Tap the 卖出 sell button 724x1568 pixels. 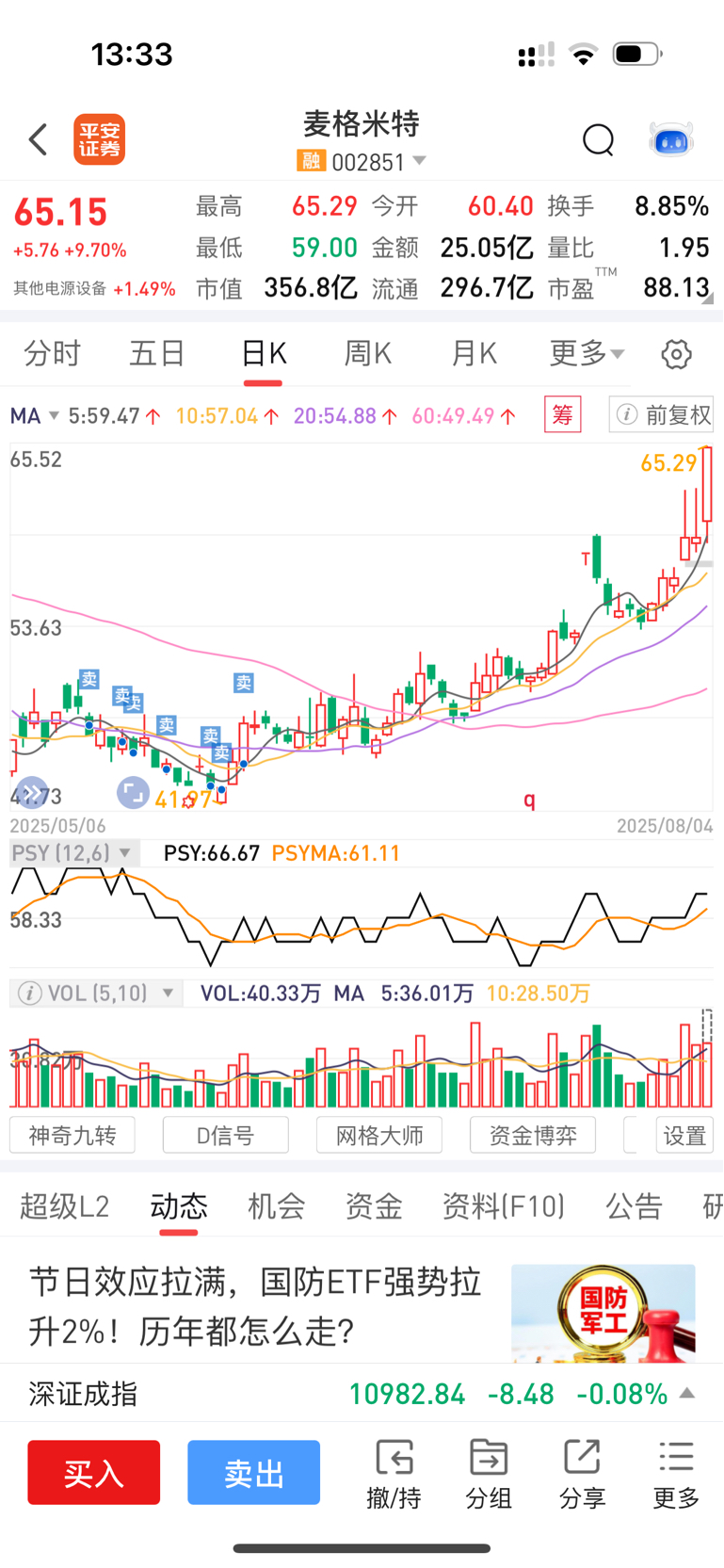(x=253, y=1473)
